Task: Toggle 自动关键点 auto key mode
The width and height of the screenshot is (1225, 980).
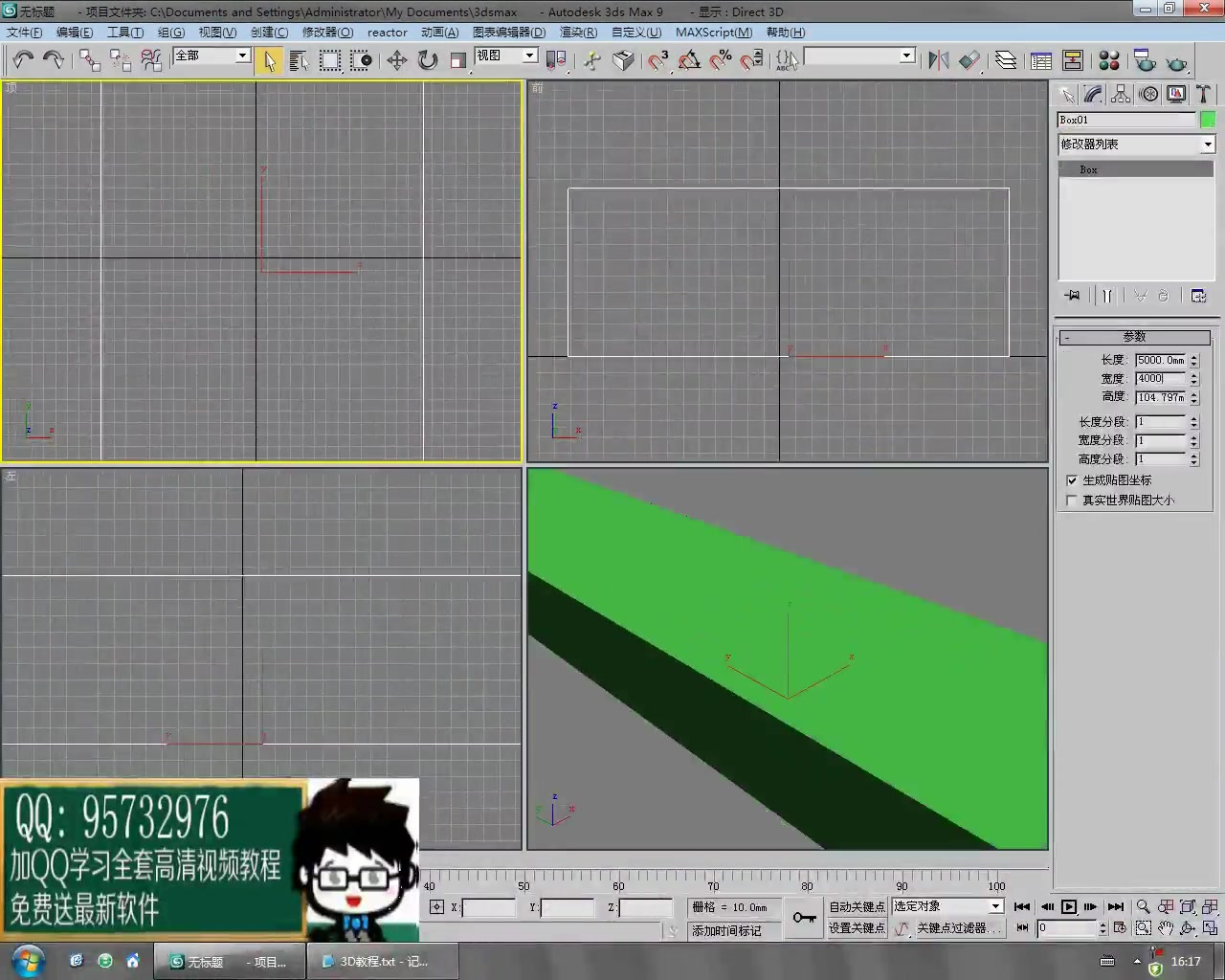Action: (857, 906)
